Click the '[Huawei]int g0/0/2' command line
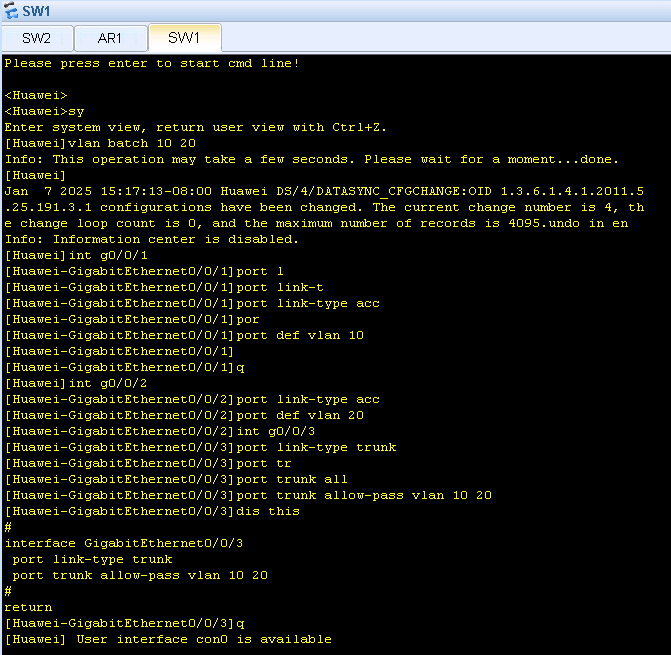The width and height of the screenshot is (671, 655). click(x=76, y=383)
